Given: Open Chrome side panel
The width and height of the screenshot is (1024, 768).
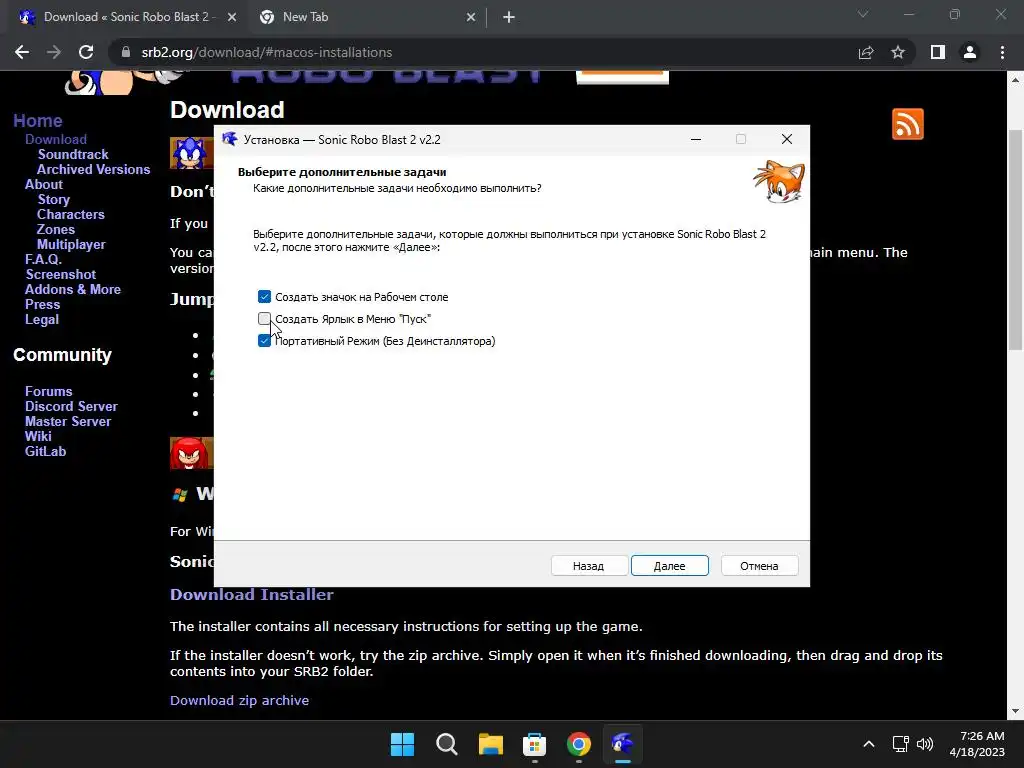Looking at the screenshot, I should click(x=938, y=52).
